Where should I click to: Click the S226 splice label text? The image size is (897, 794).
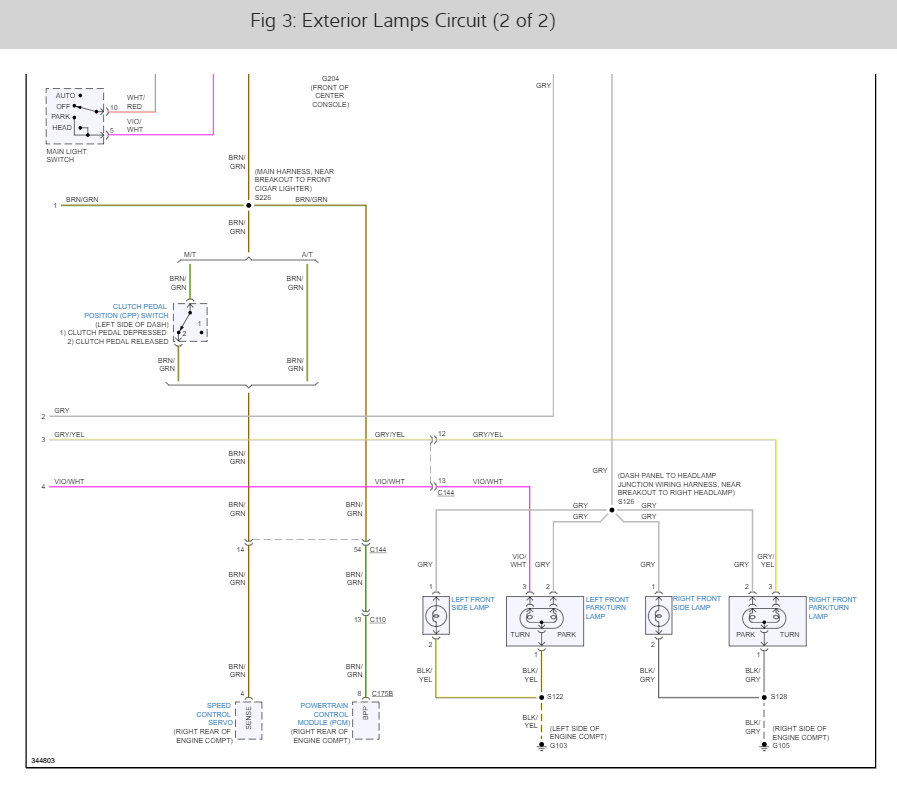pos(263,197)
